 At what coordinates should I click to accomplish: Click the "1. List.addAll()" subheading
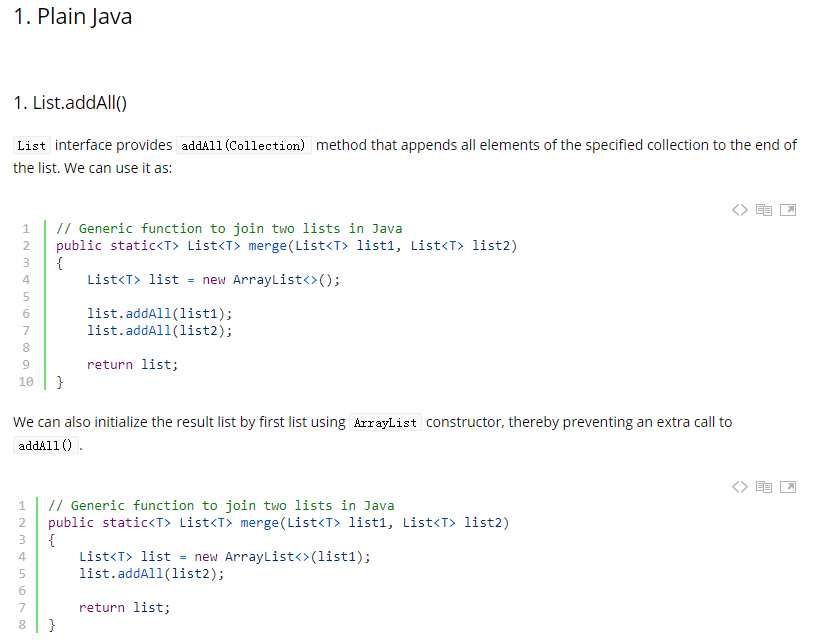70,102
